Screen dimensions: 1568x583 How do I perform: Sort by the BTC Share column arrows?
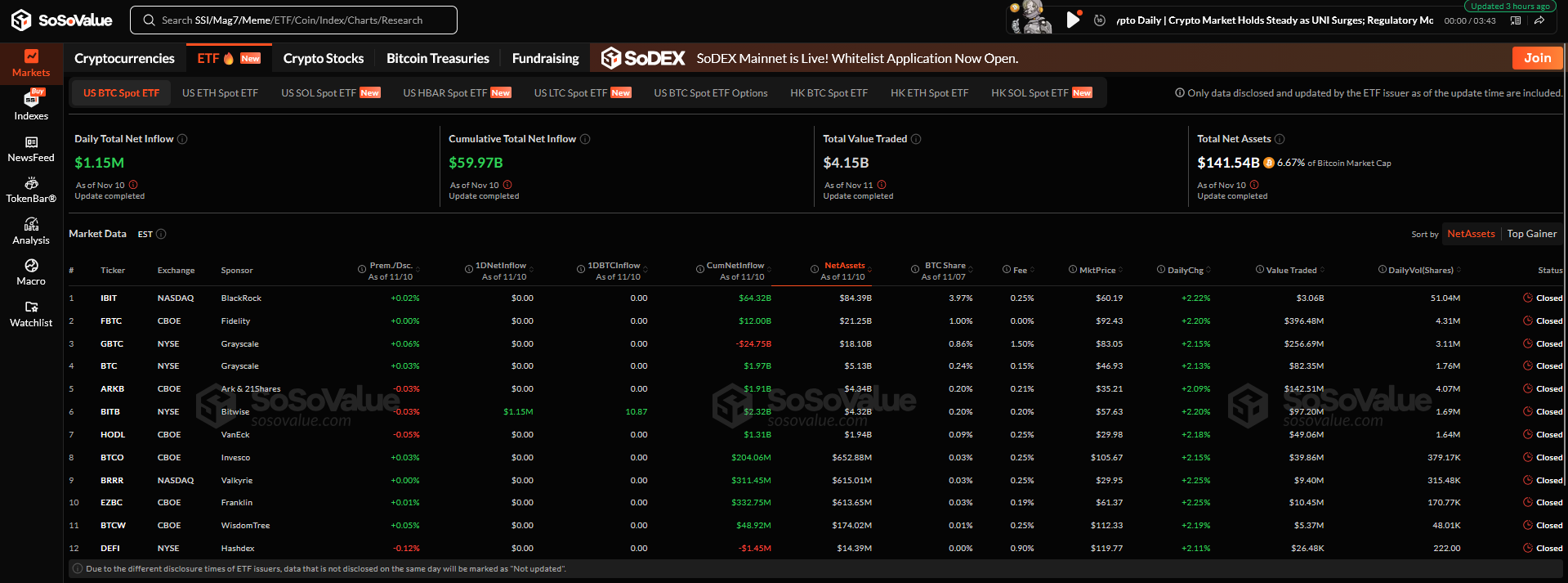[x=970, y=268]
